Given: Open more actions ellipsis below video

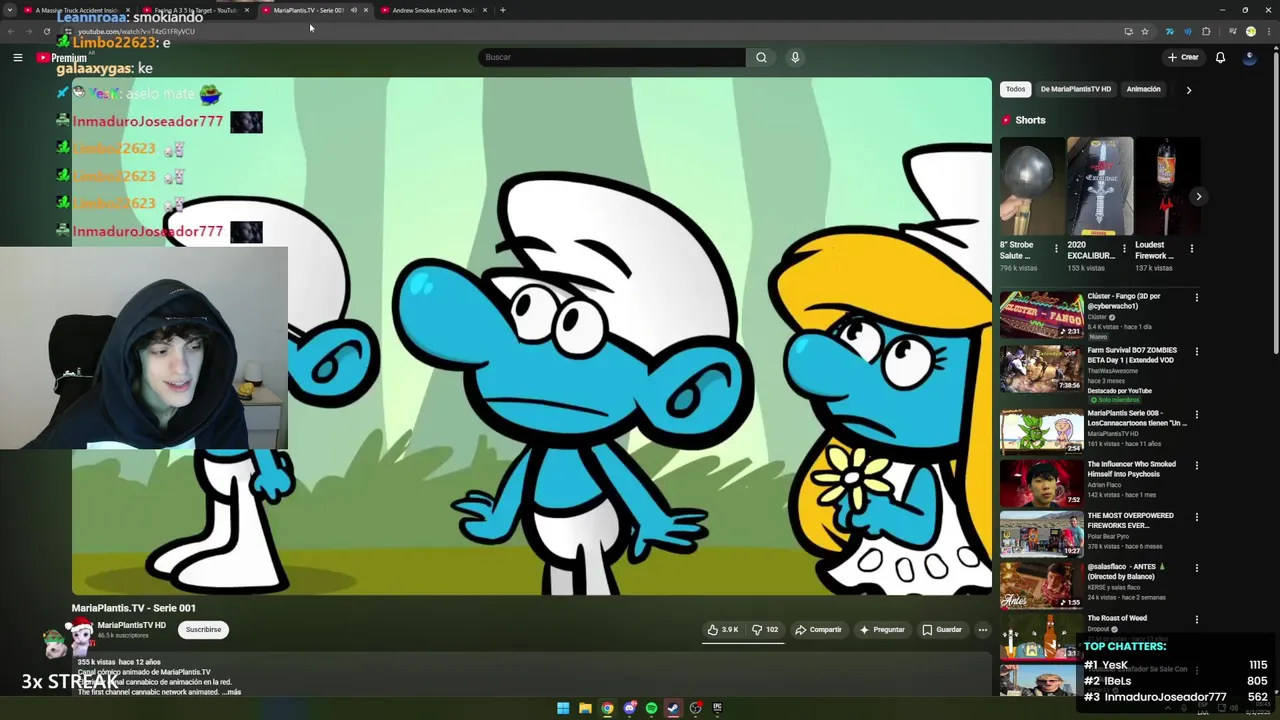Looking at the screenshot, I should tap(983, 630).
